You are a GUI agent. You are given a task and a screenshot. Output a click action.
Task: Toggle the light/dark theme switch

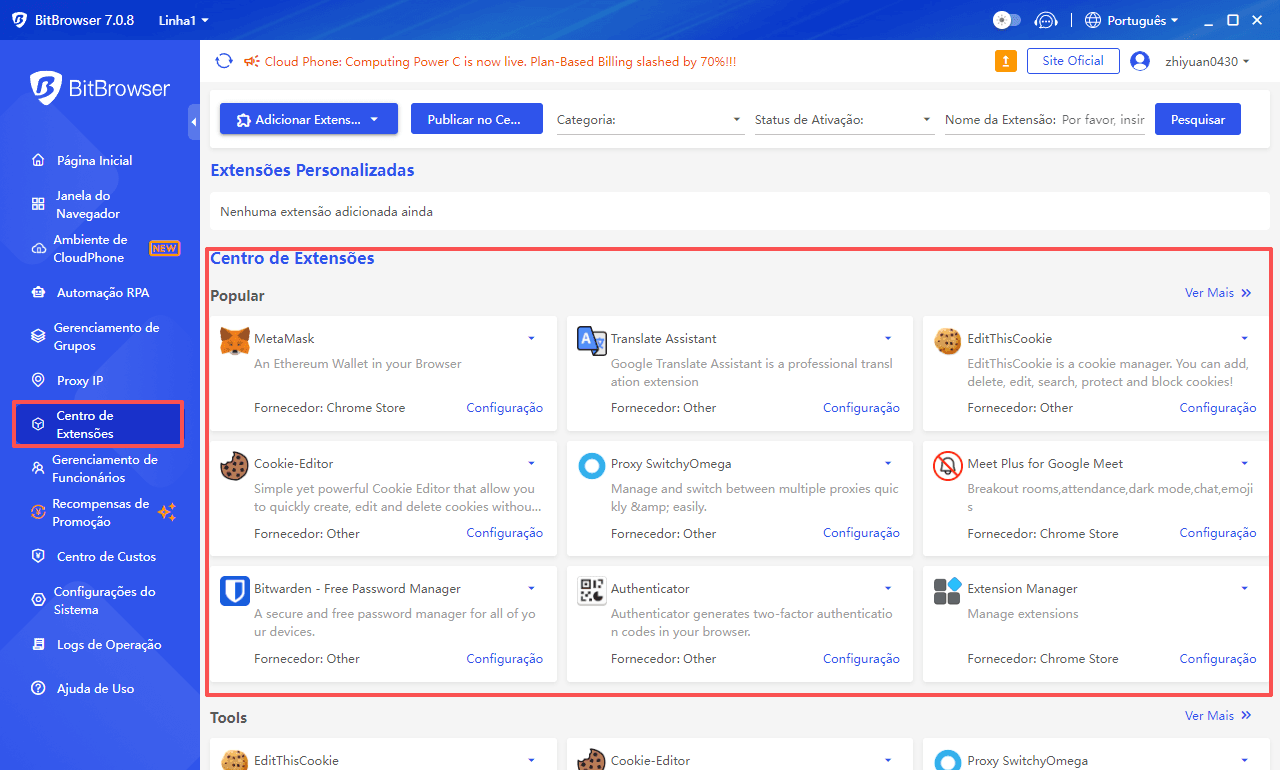[x=1005, y=19]
